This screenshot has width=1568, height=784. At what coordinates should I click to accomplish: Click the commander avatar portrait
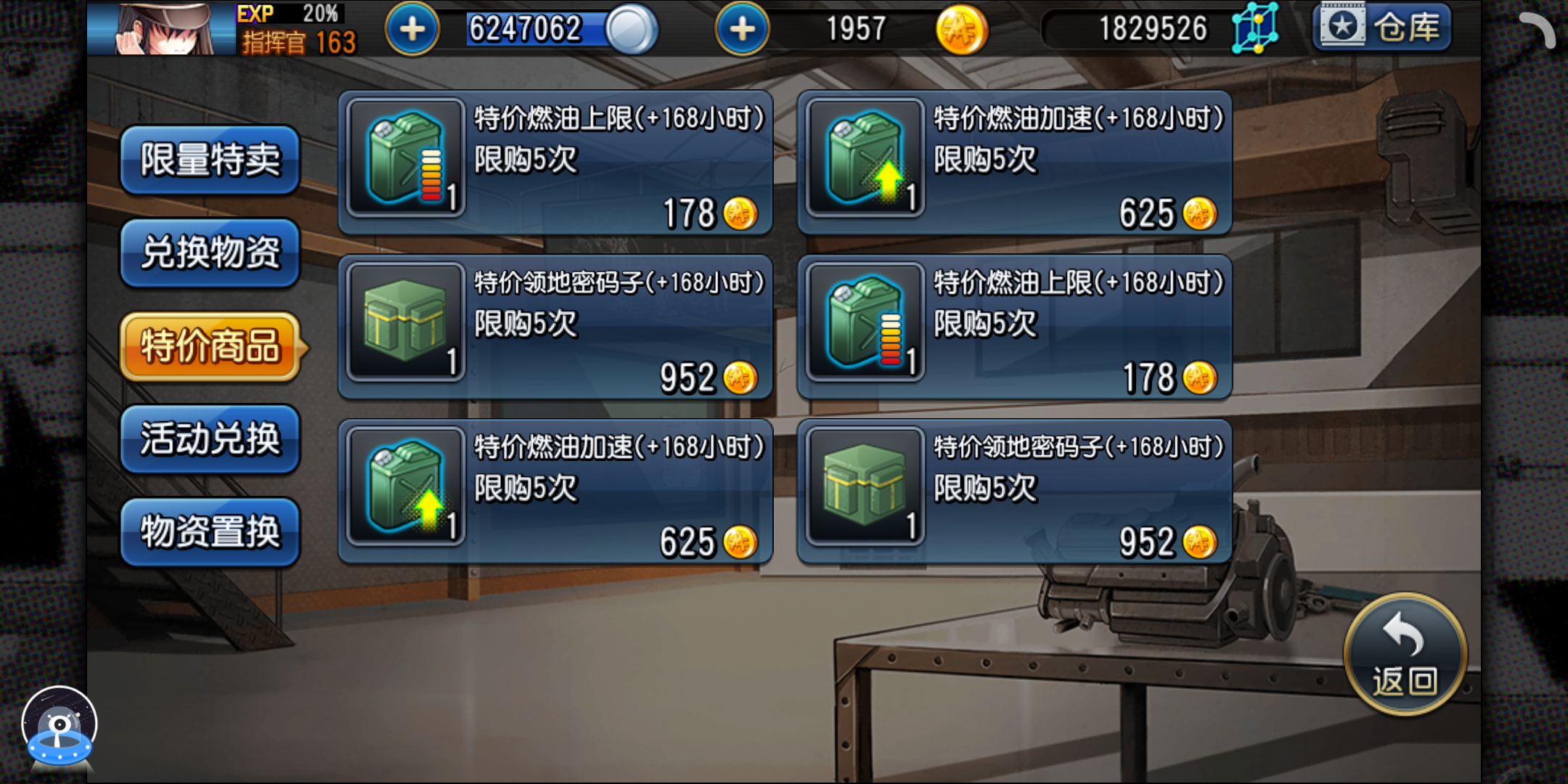point(161,28)
